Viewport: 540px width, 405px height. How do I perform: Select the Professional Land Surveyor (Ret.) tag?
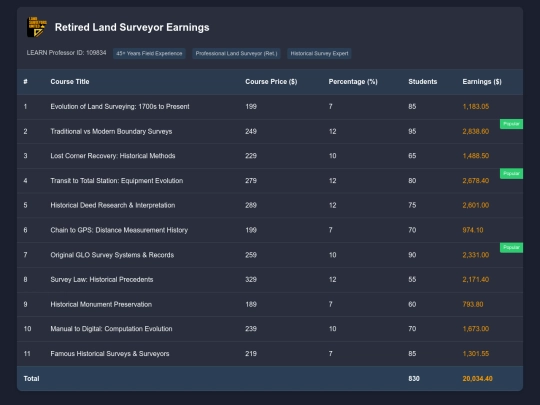pyautogui.click(x=236, y=53)
